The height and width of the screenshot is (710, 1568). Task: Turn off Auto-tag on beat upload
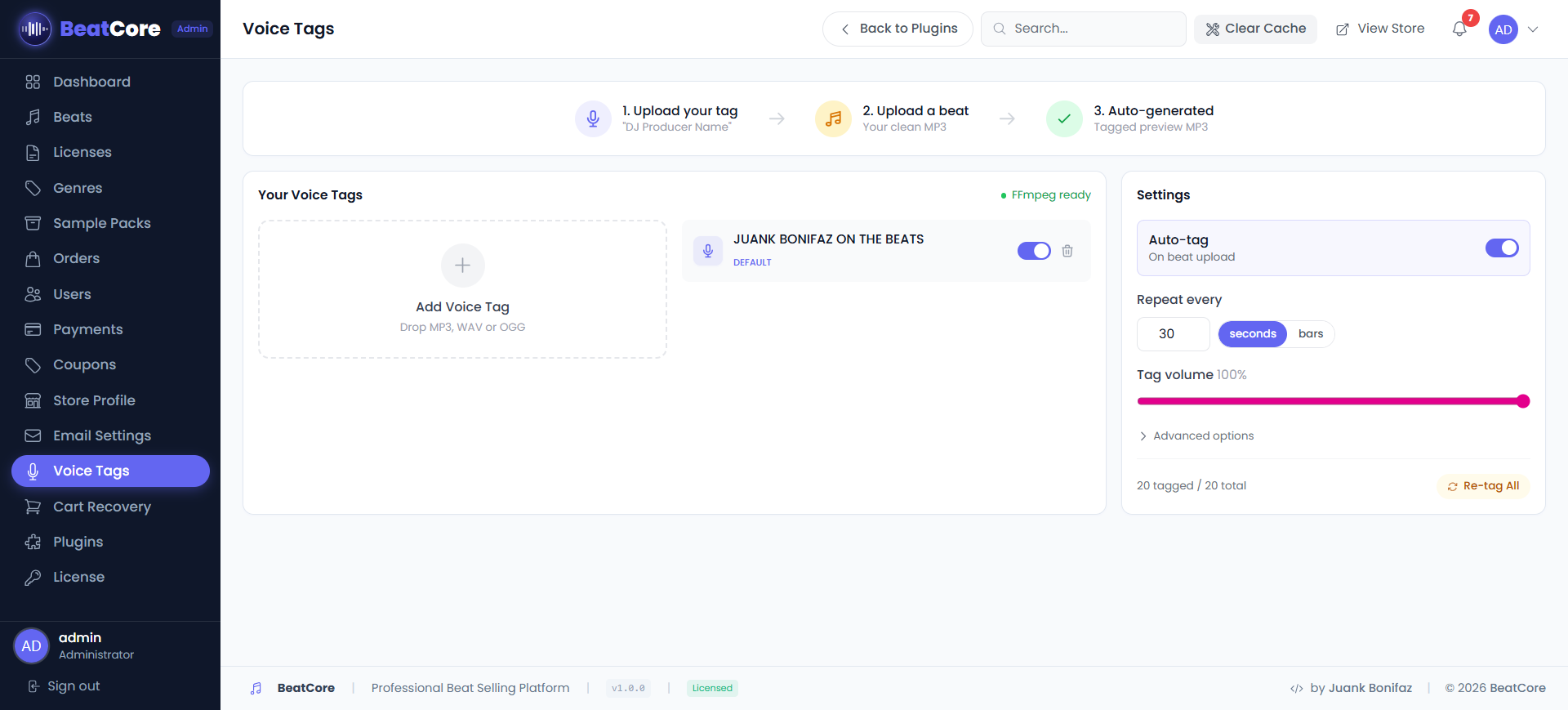click(1501, 248)
